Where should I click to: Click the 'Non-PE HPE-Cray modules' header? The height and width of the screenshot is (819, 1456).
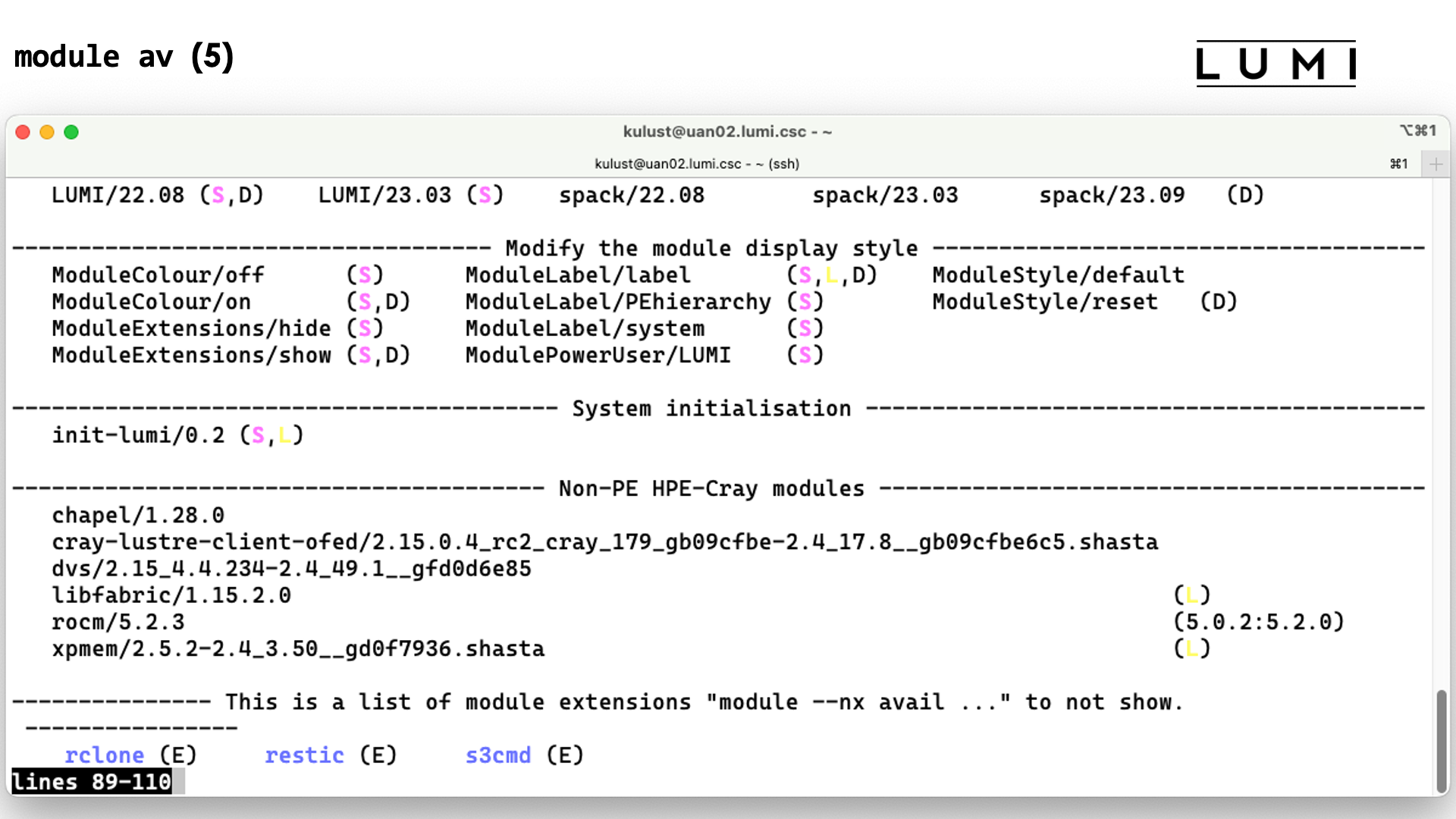click(711, 488)
